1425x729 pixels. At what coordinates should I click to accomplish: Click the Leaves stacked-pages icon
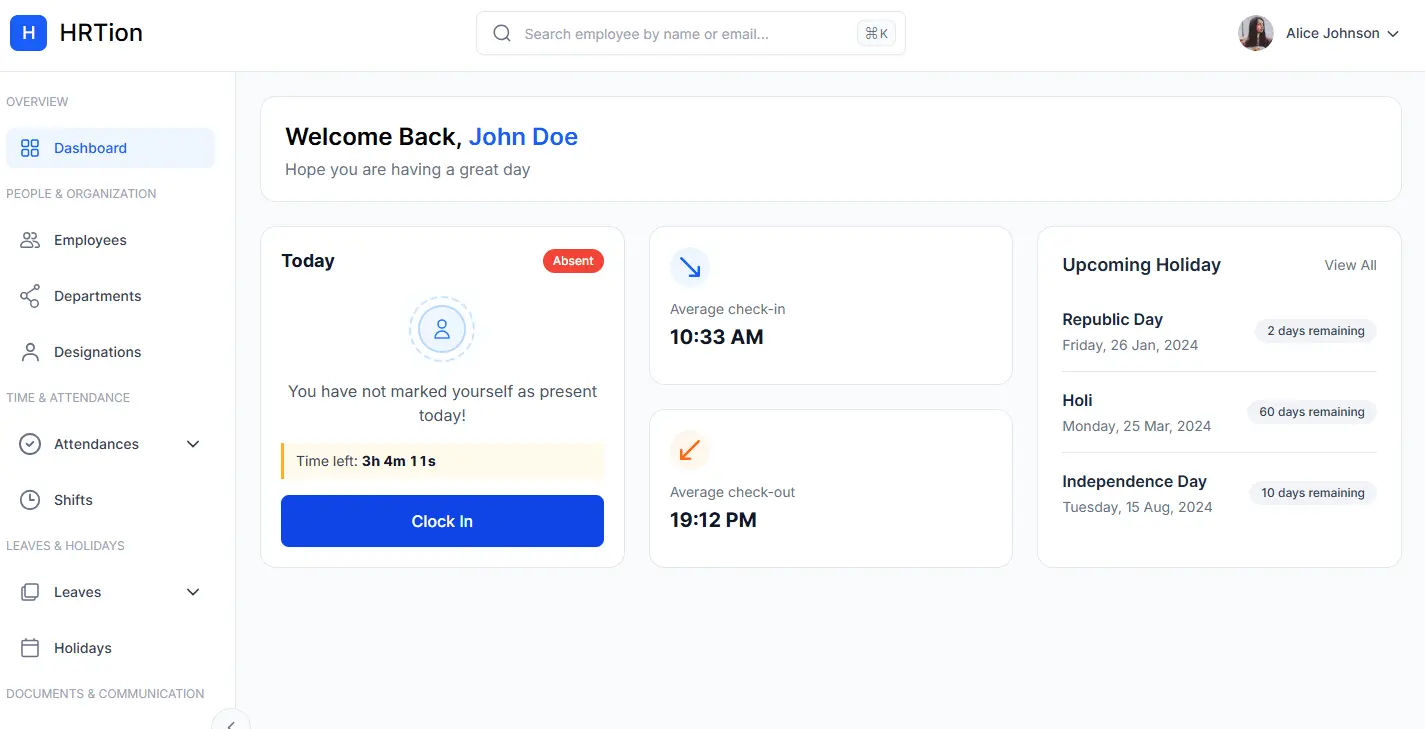(x=30, y=592)
